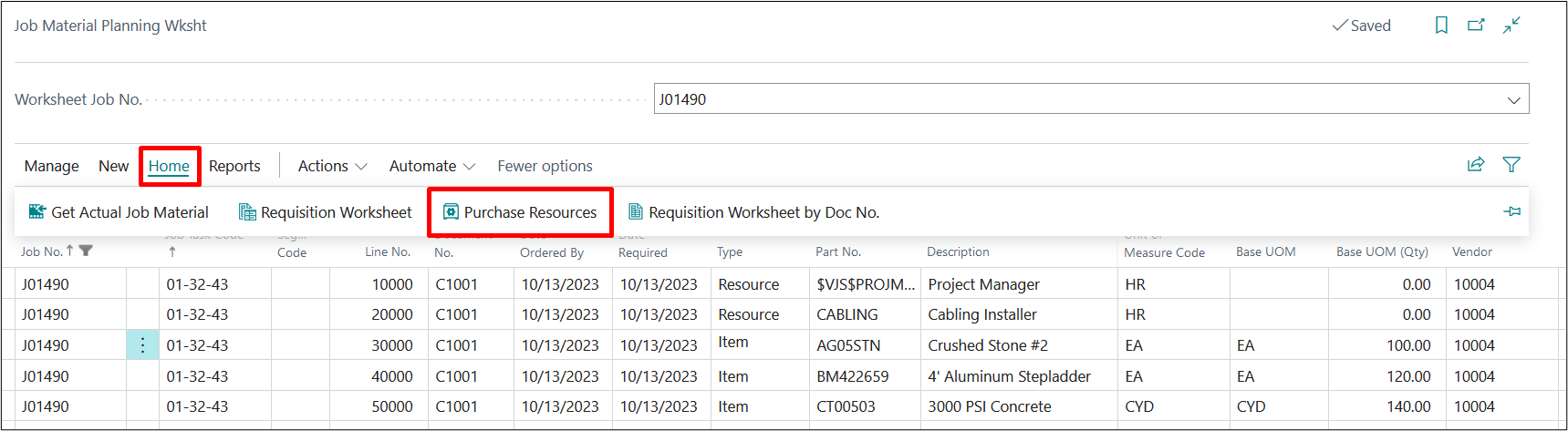Expand the Worksheet Job No. dropdown

(x=1513, y=99)
